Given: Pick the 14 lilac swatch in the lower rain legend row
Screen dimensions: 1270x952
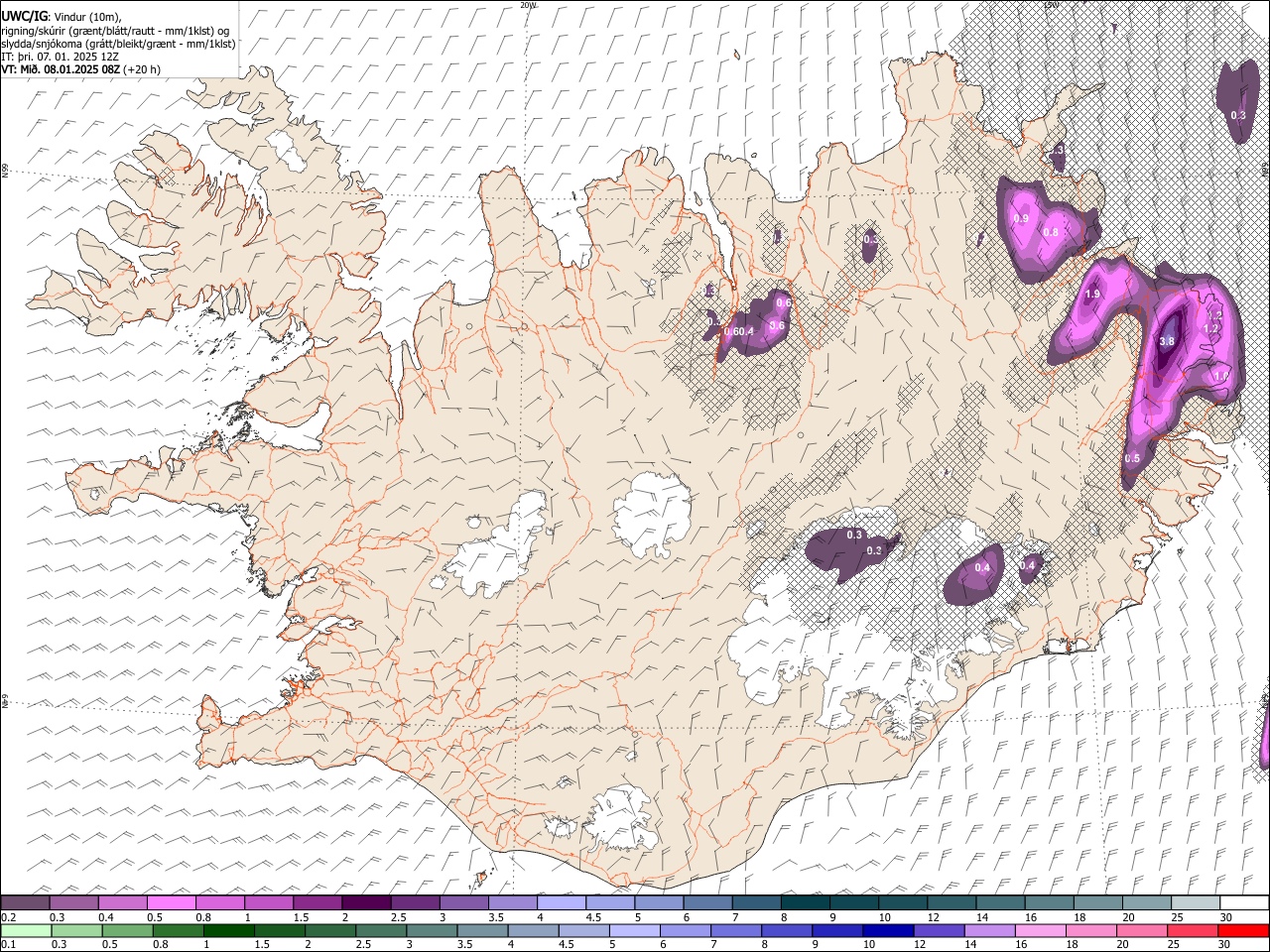Looking at the screenshot, I should click(x=990, y=930).
